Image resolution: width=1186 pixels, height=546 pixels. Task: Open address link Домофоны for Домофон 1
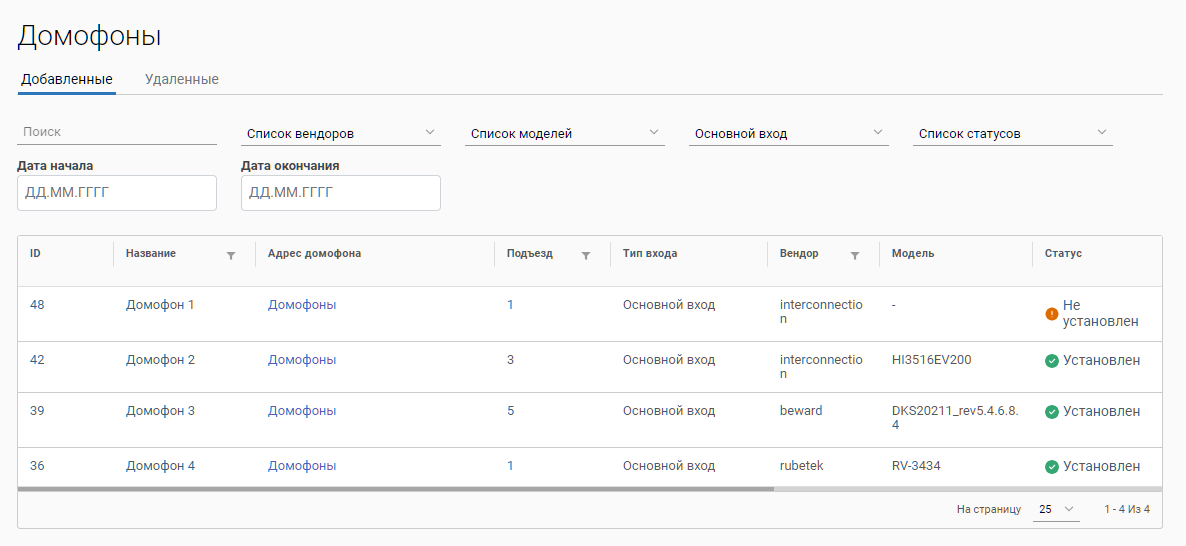[x=302, y=305]
